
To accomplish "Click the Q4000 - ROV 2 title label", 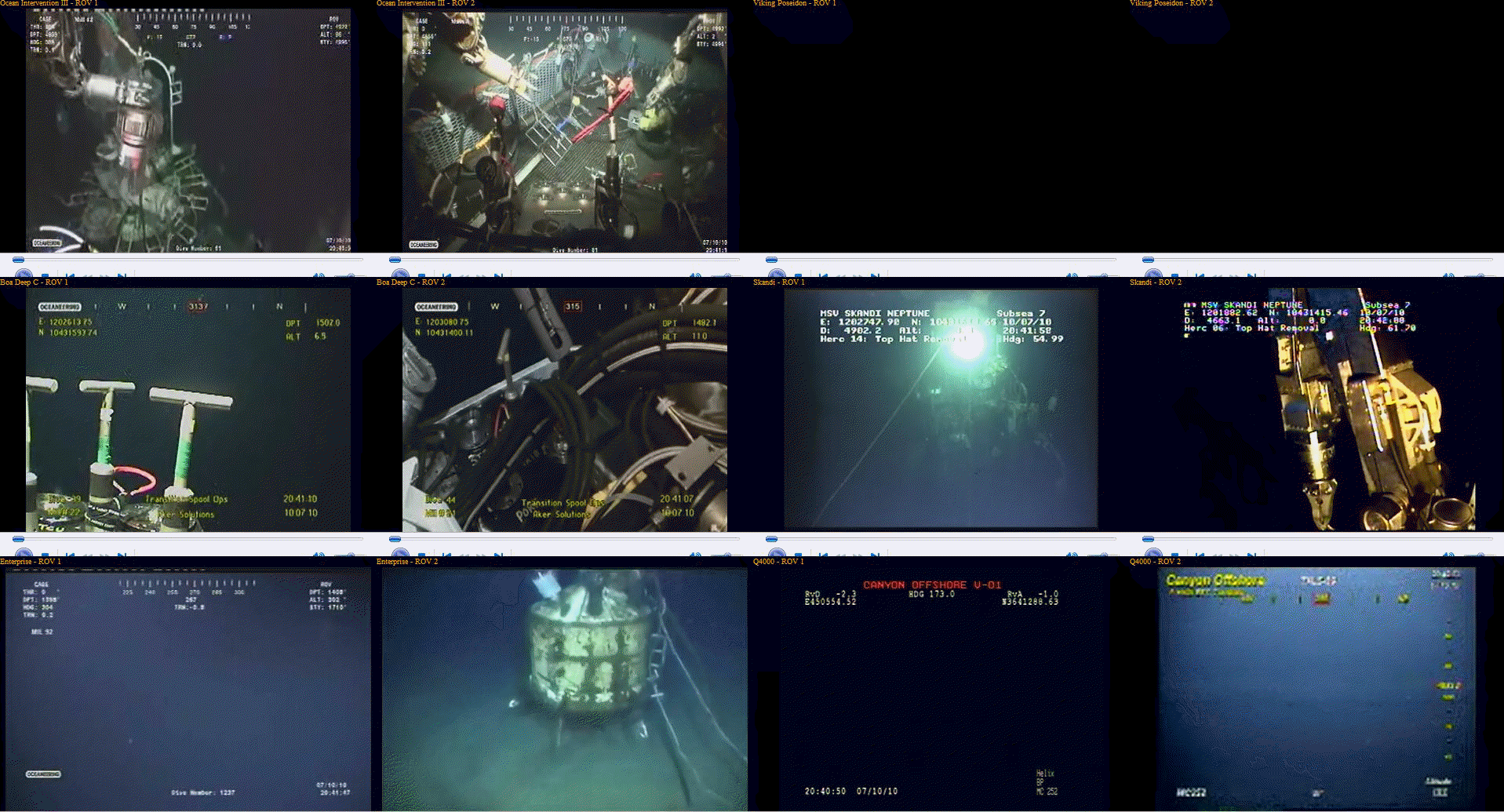I will 1155,562.
